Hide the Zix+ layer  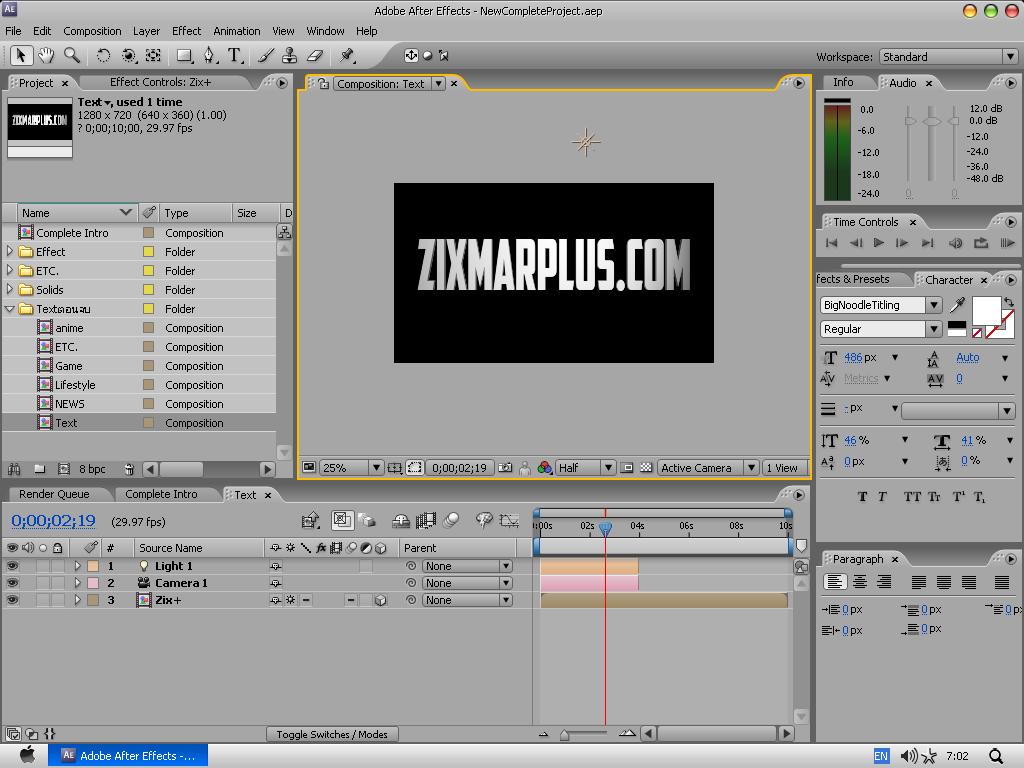click(x=12, y=600)
